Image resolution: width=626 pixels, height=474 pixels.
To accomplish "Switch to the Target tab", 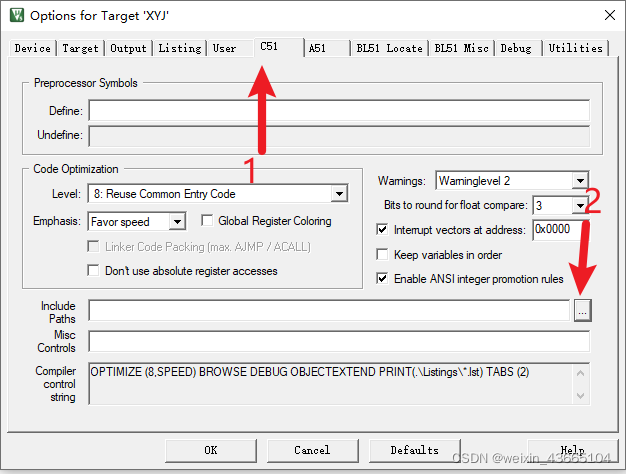I will (x=80, y=48).
